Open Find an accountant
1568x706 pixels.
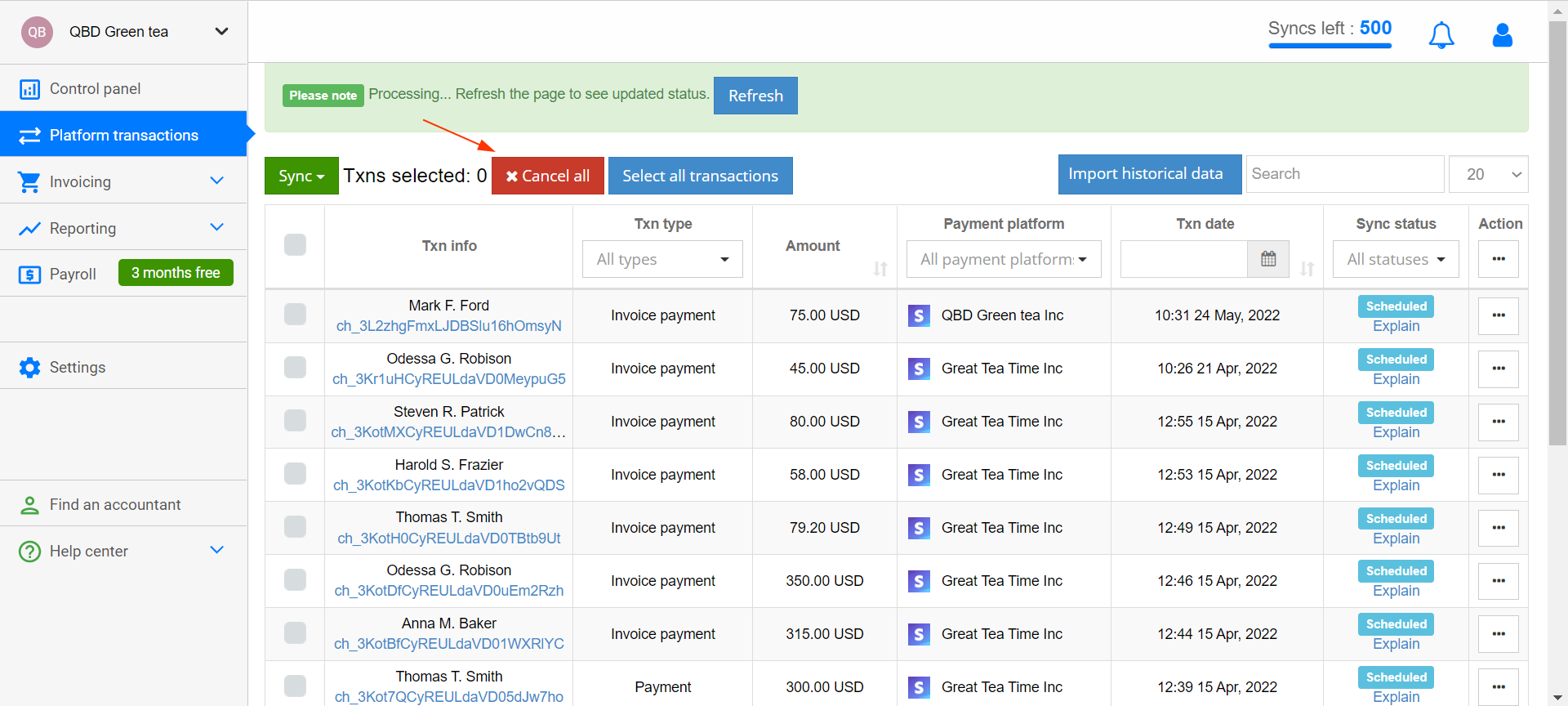[123, 505]
